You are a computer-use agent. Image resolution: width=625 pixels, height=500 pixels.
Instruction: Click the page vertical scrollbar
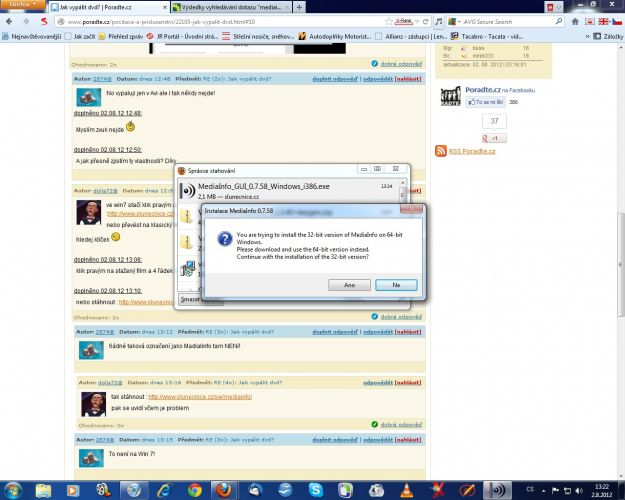(x=620, y=265)
